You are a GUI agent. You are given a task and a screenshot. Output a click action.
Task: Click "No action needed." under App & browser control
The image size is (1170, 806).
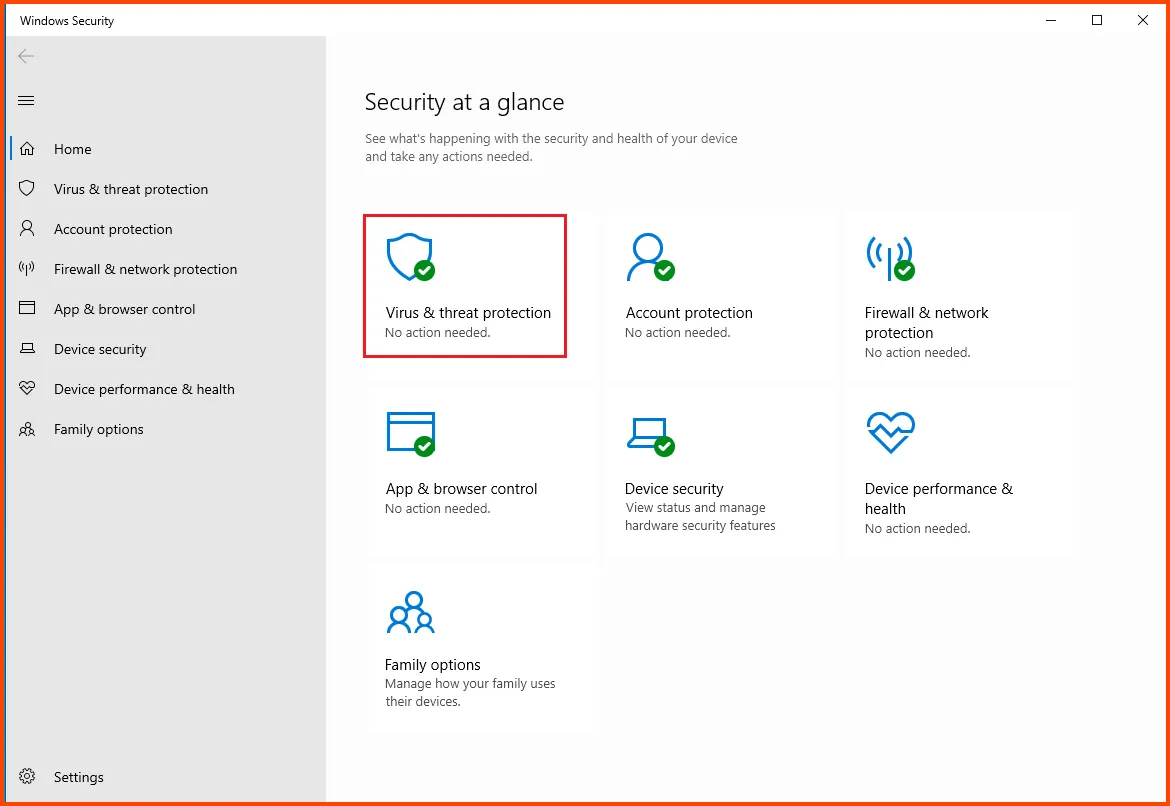click(437, 509)
